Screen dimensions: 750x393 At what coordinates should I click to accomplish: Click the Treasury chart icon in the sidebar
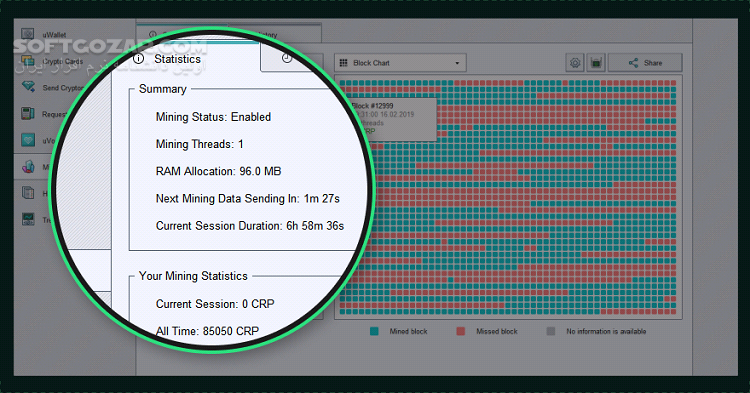[28, 219]
